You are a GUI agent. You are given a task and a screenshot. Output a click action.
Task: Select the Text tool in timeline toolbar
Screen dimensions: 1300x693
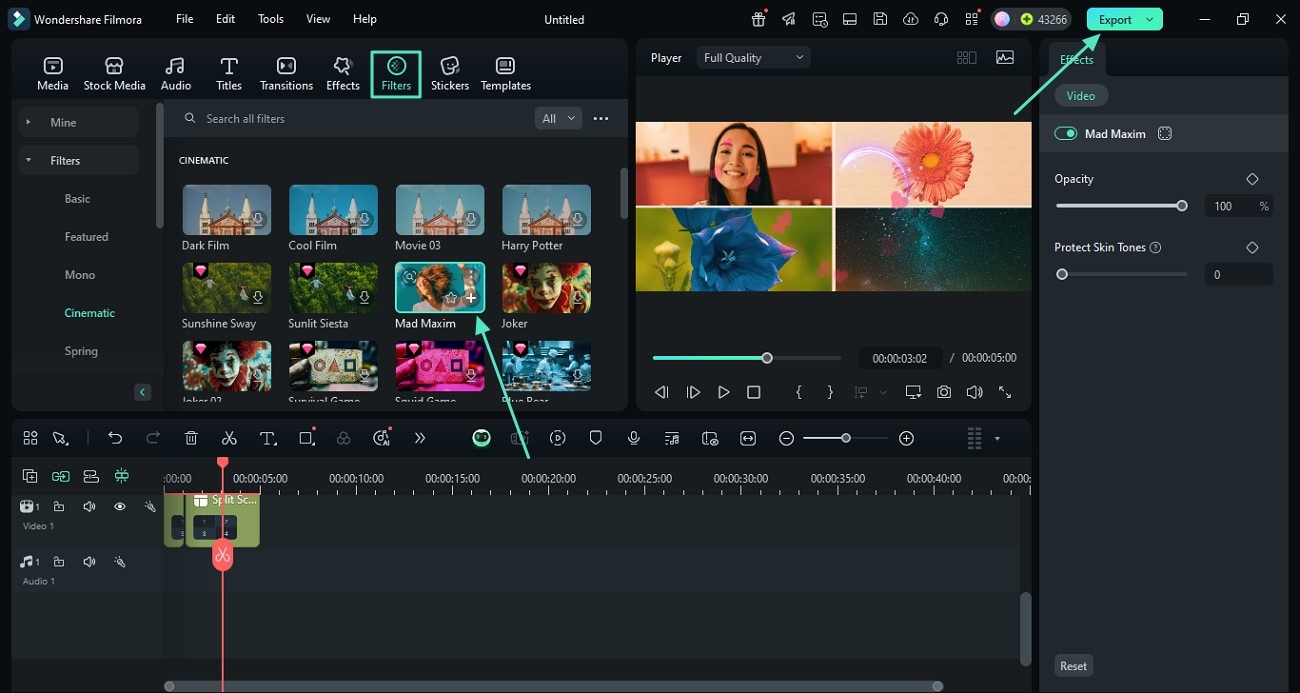click(268, 438)
